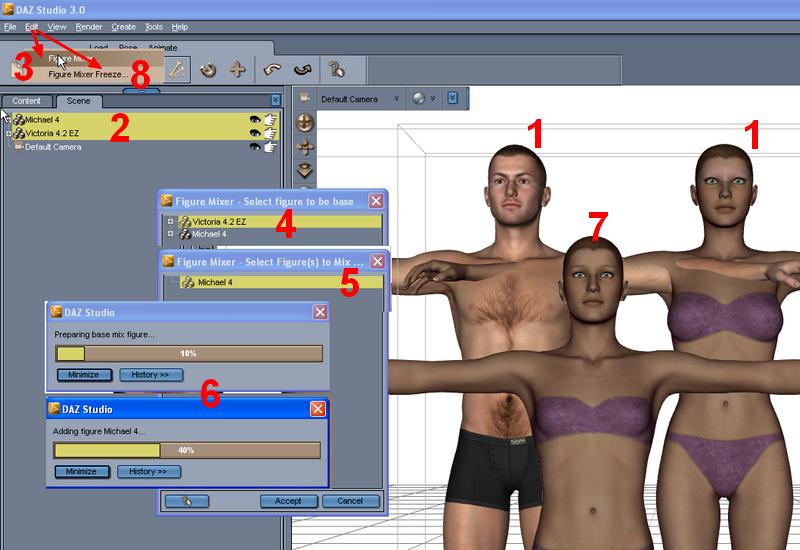The width and height of the screenshot is (800, 550).
Task: Expand Victoria 4.2 EZ in Scene tree
Action: point(8,133)
